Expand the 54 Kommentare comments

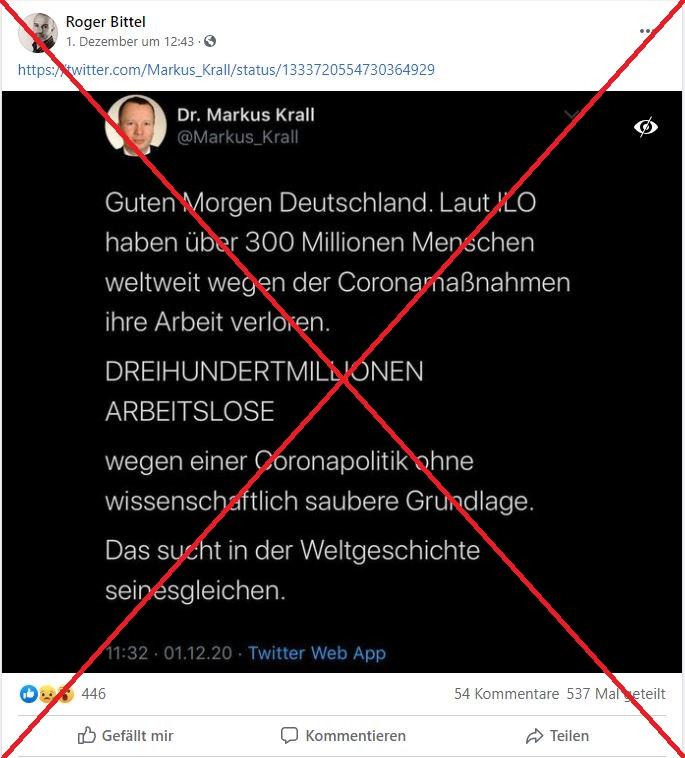[x=506, y=694]
